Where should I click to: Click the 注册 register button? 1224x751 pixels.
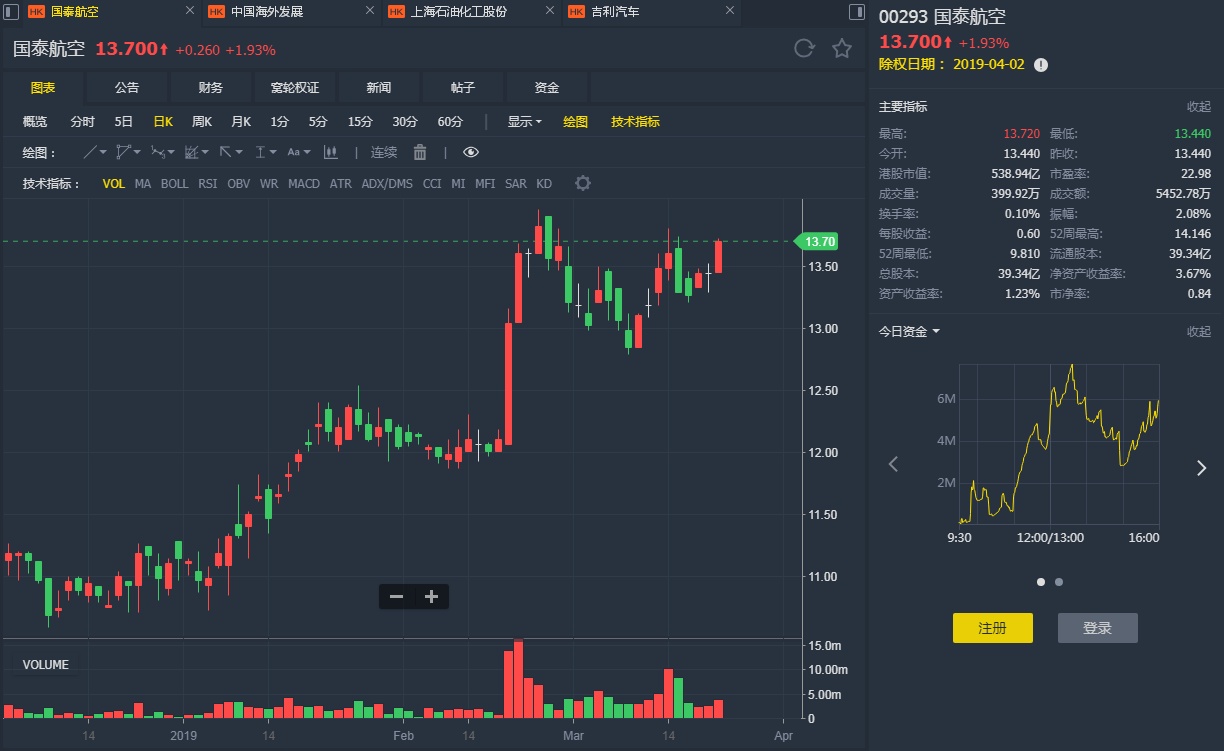(992, 628)
